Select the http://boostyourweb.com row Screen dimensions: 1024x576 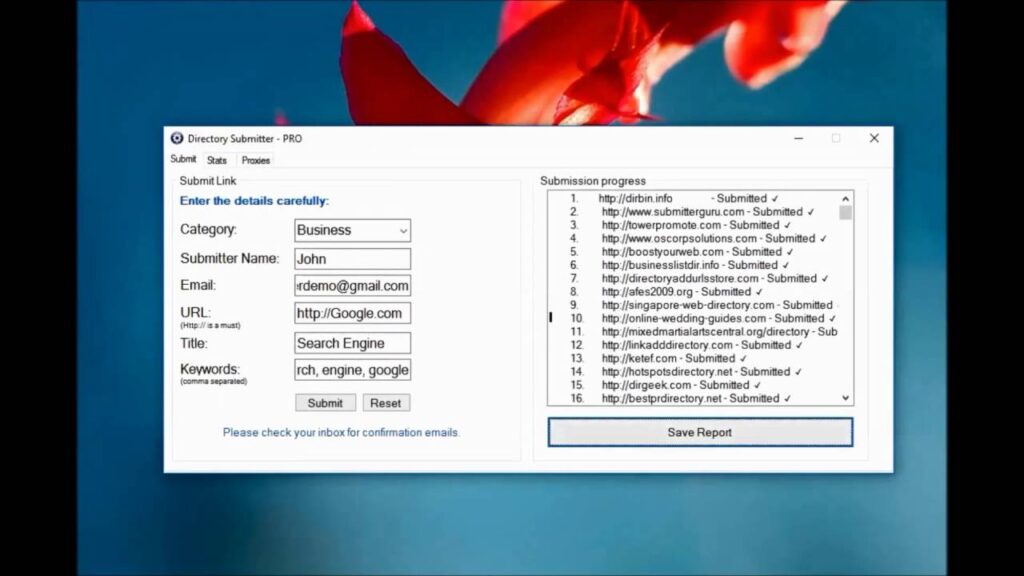(694, 251)
